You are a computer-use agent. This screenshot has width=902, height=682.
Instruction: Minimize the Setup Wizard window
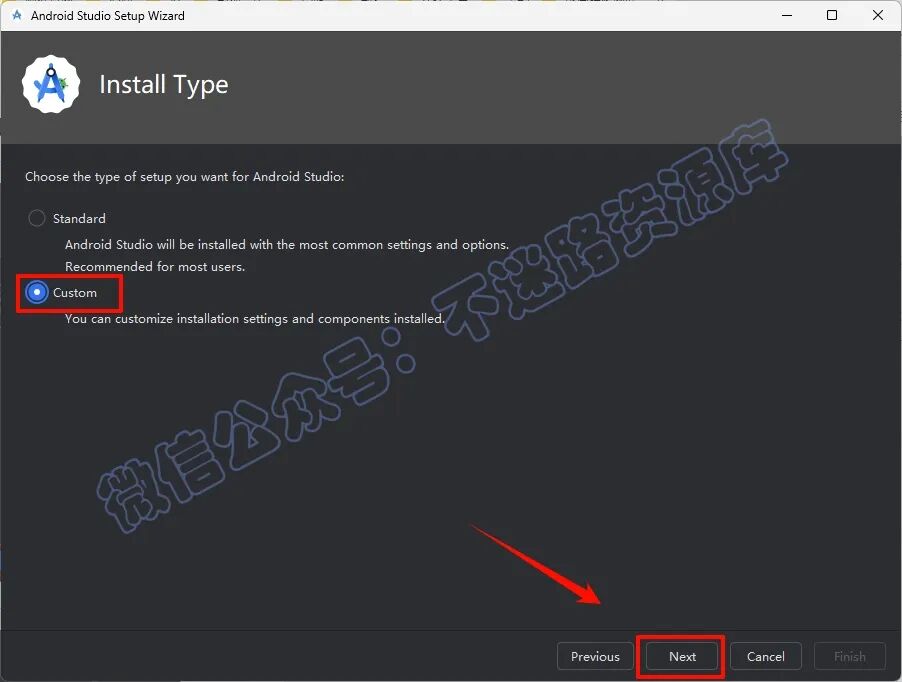pyautogui.click(x=787, y=15)
